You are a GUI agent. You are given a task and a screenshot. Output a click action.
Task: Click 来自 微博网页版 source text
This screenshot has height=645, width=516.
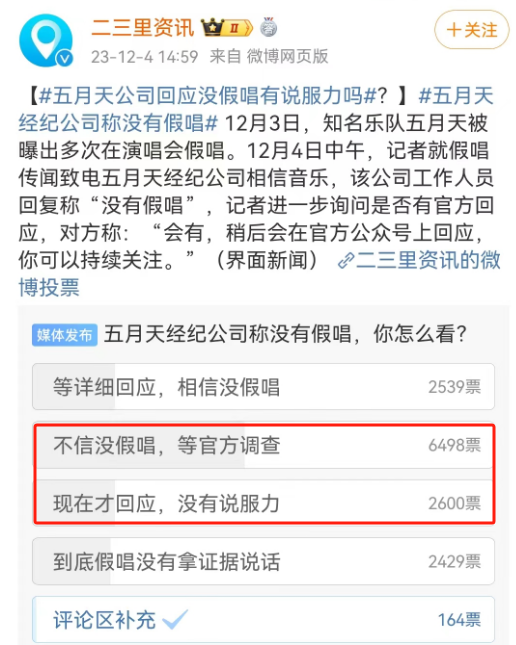pos(269,56)
